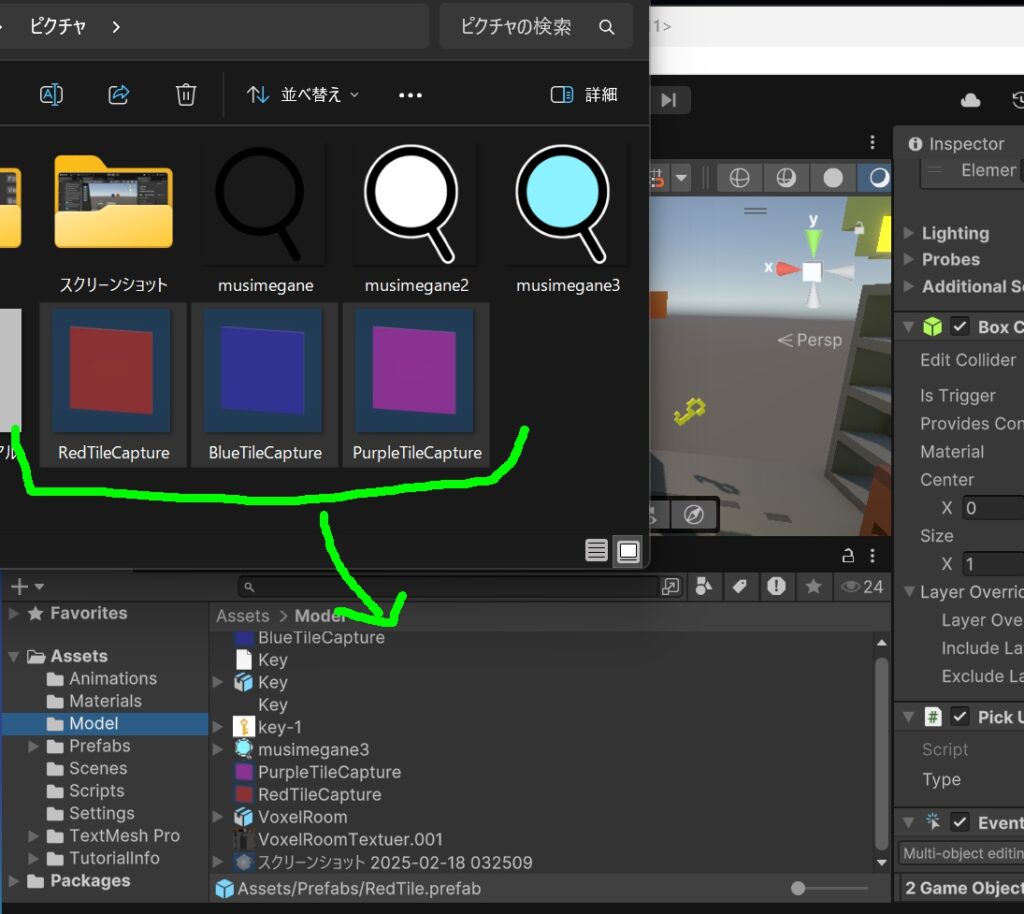This screenshot has height=914, width=1024.
Task: Toggle the Box Collider enabled checkbox
Action: [959, 326]
